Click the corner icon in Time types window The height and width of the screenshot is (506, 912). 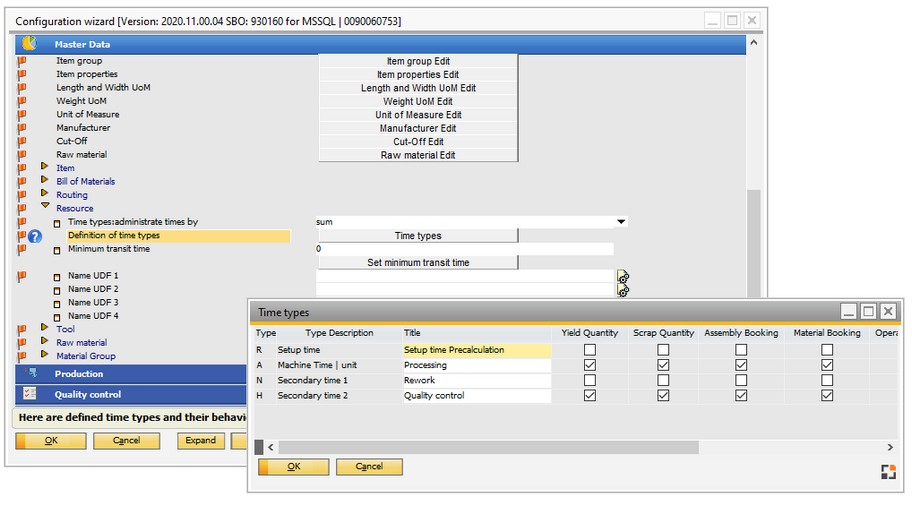click(x=887, y=472)
